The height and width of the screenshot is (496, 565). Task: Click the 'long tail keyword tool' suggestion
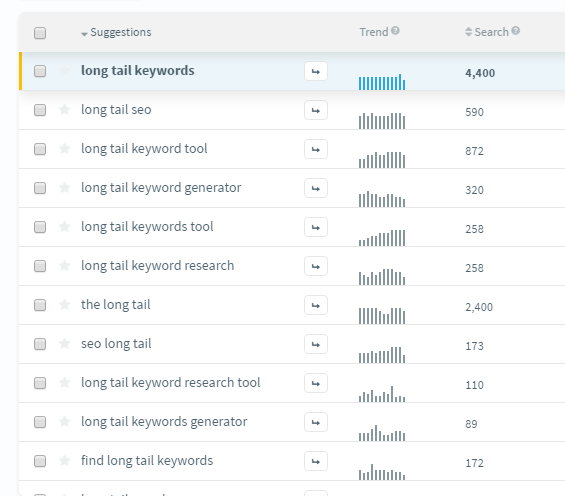pyautogui.click(x=144, y=148)
